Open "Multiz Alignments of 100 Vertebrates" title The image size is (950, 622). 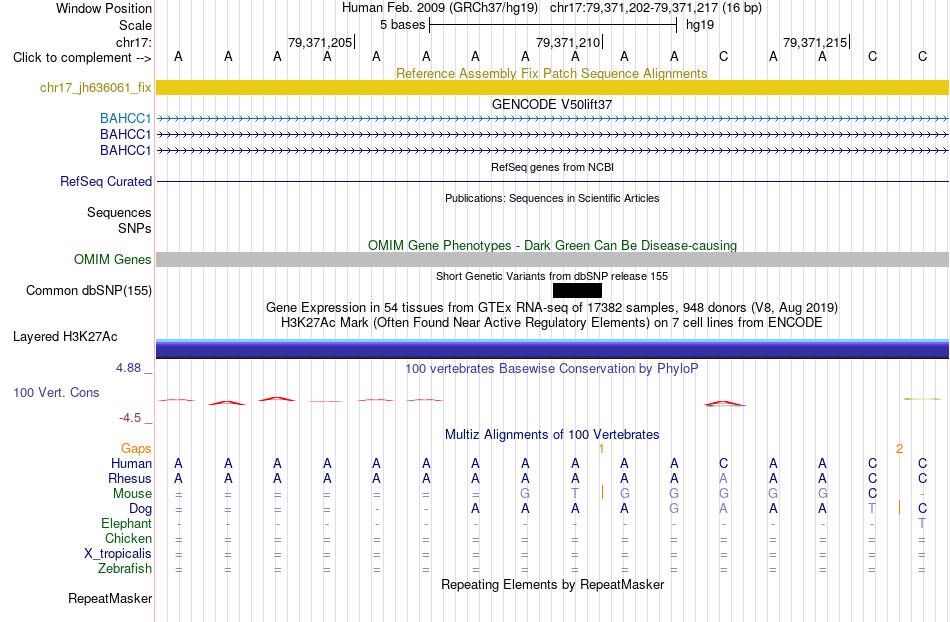click(552, 434)
